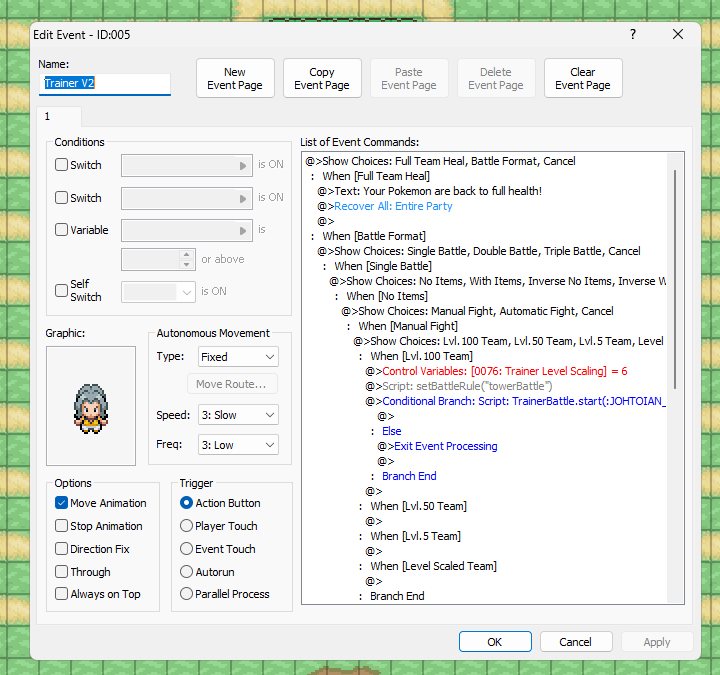The image size is (720, 675).
Task: Select the Recover All: Entire Party command
Action: pyautogui.click(x=393, y=206)
